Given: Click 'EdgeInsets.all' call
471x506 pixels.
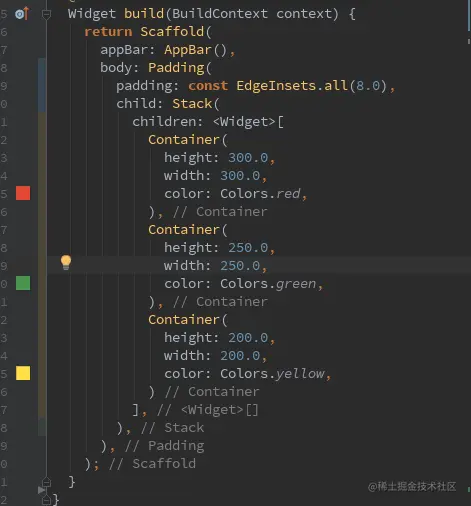Looking at the screenshot, I should 292,86.
